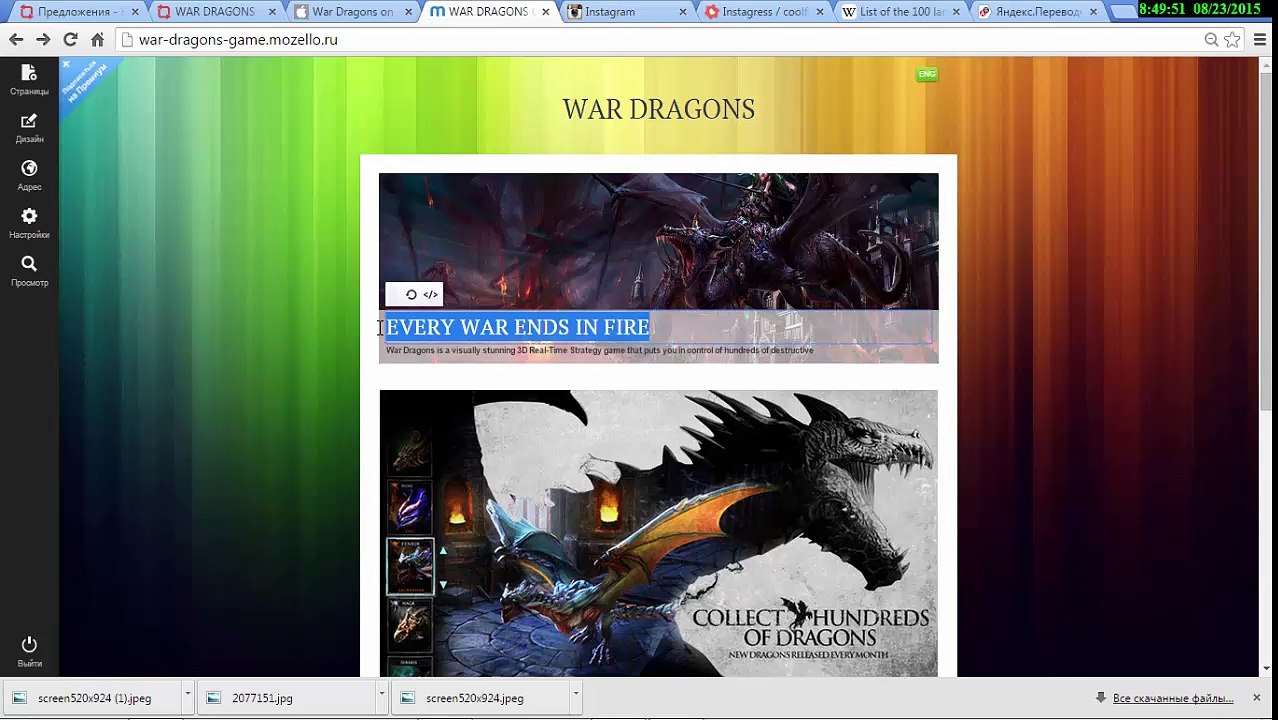Open Chrome hamburger menu
The width and height of the screenshot is (1278, 720).
1259,40
